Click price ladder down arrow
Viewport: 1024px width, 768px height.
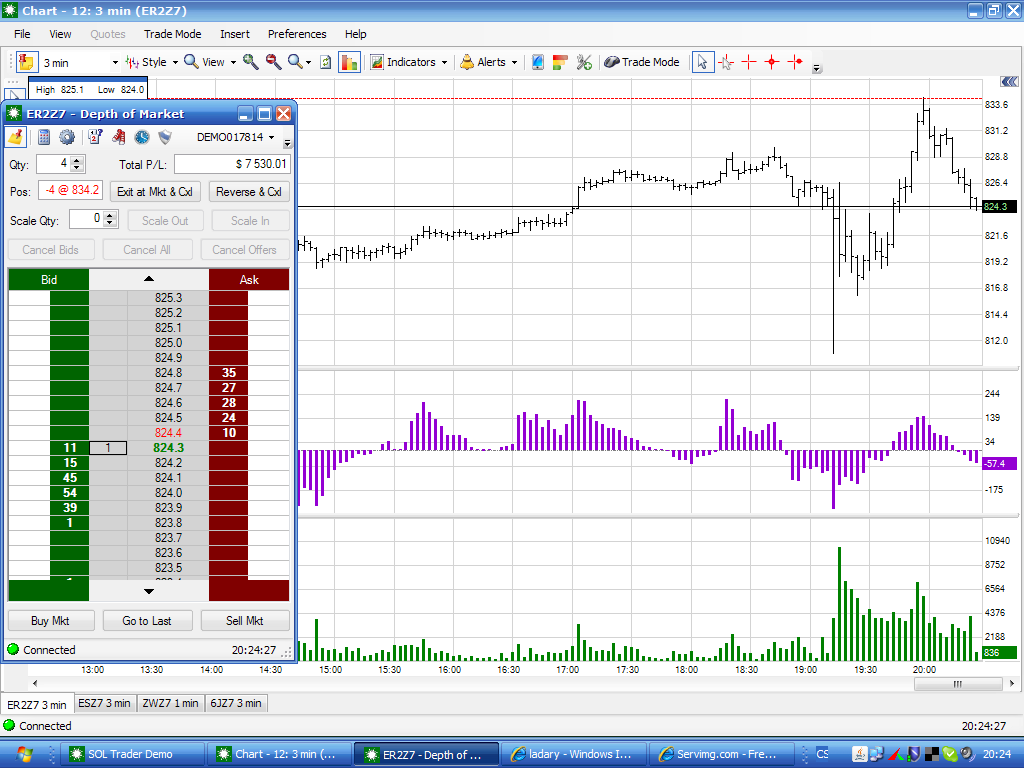point(149,591)
